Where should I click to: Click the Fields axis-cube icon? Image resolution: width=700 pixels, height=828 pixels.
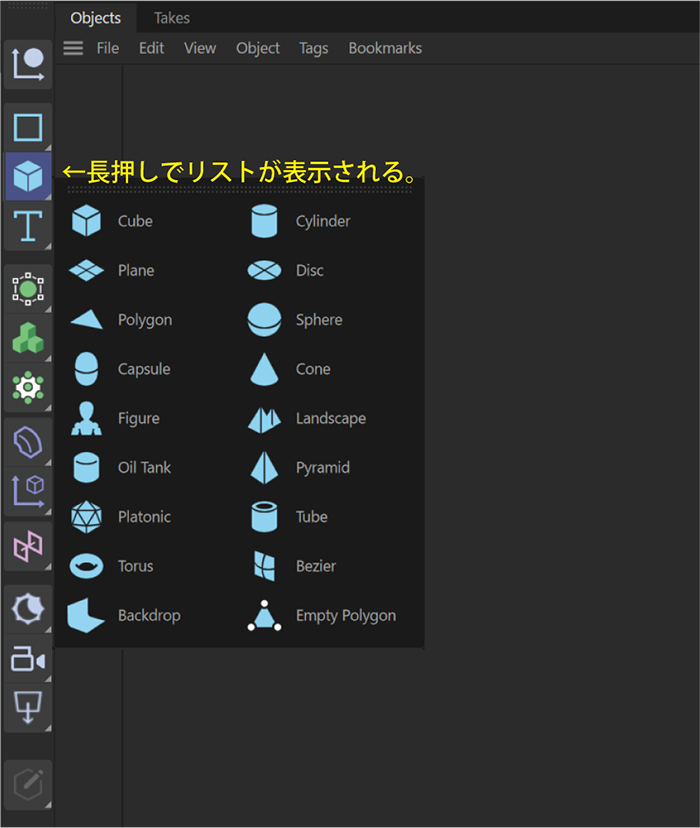coord(28,492)
